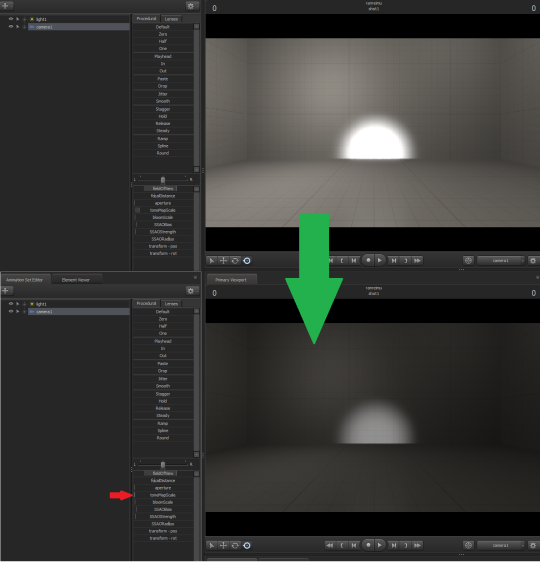Activate the blue screen-manipulator tool under the dark viewport
Image resolution: width=540 pixels, height=562 pixels.
[247, 545]
